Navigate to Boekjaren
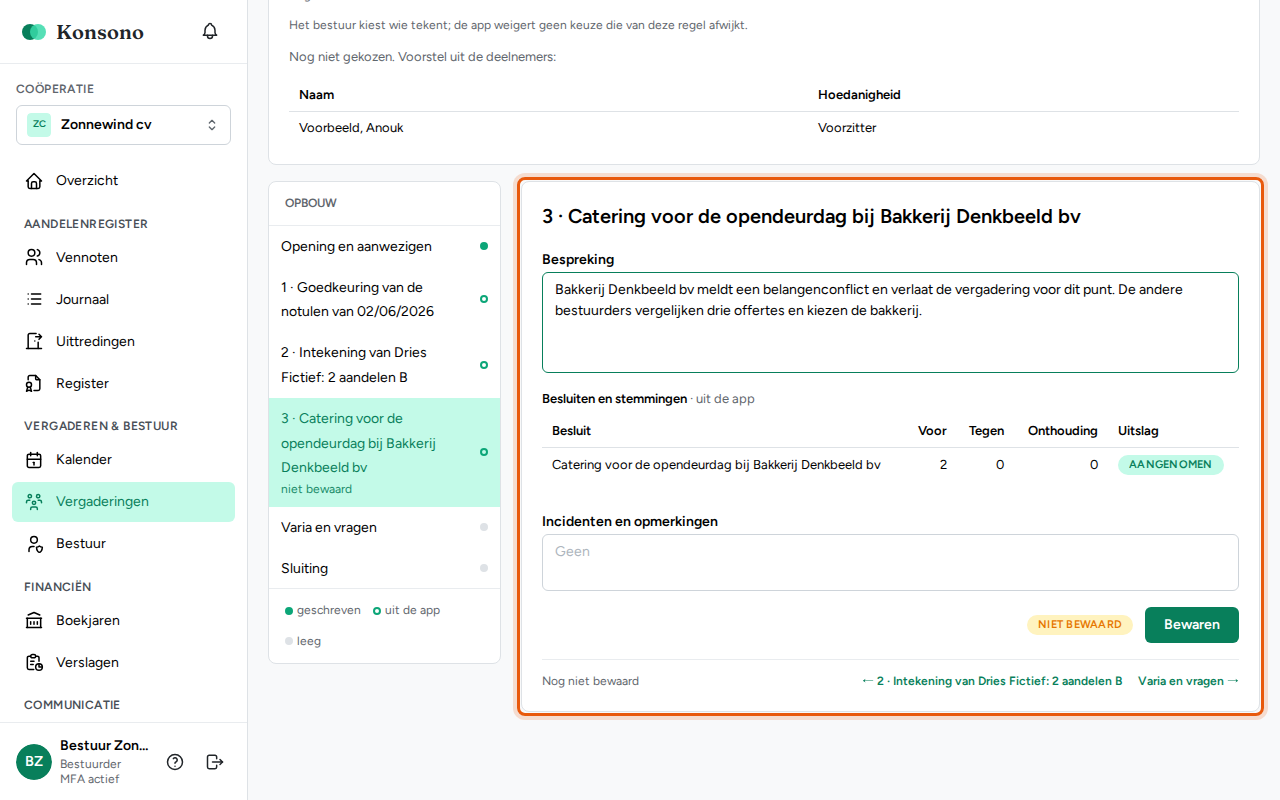The width and height of the screenshot is (1280, 800). pyautogui.click(x=123, y=621)
